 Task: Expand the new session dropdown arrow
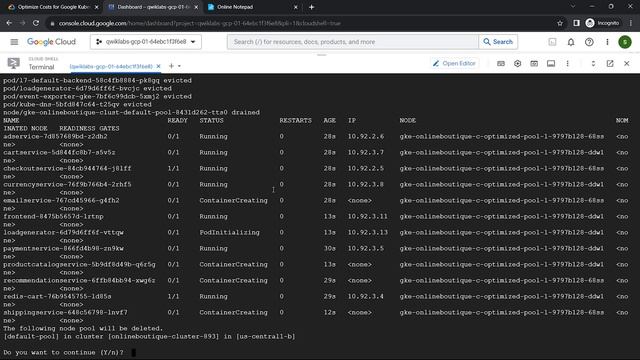pyautogui.click(x=179, y=66)
